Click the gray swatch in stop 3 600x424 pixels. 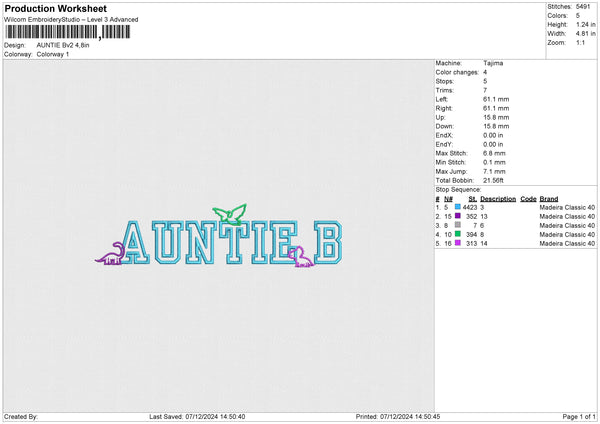click(x=458, y=225)
